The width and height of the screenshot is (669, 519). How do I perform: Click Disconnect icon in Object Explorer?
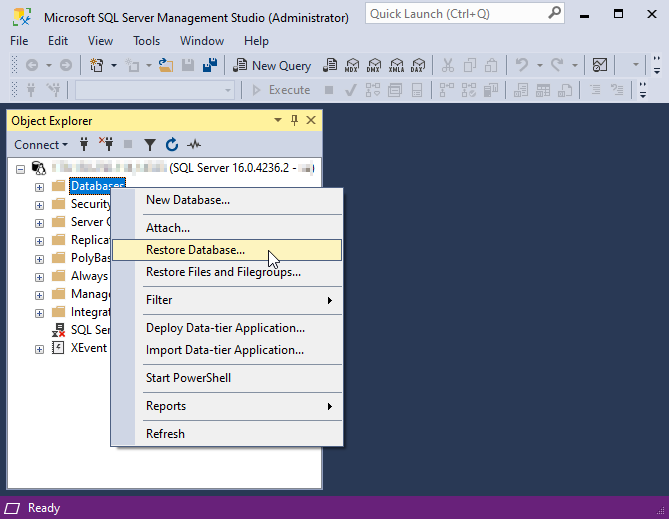[106, 145]
